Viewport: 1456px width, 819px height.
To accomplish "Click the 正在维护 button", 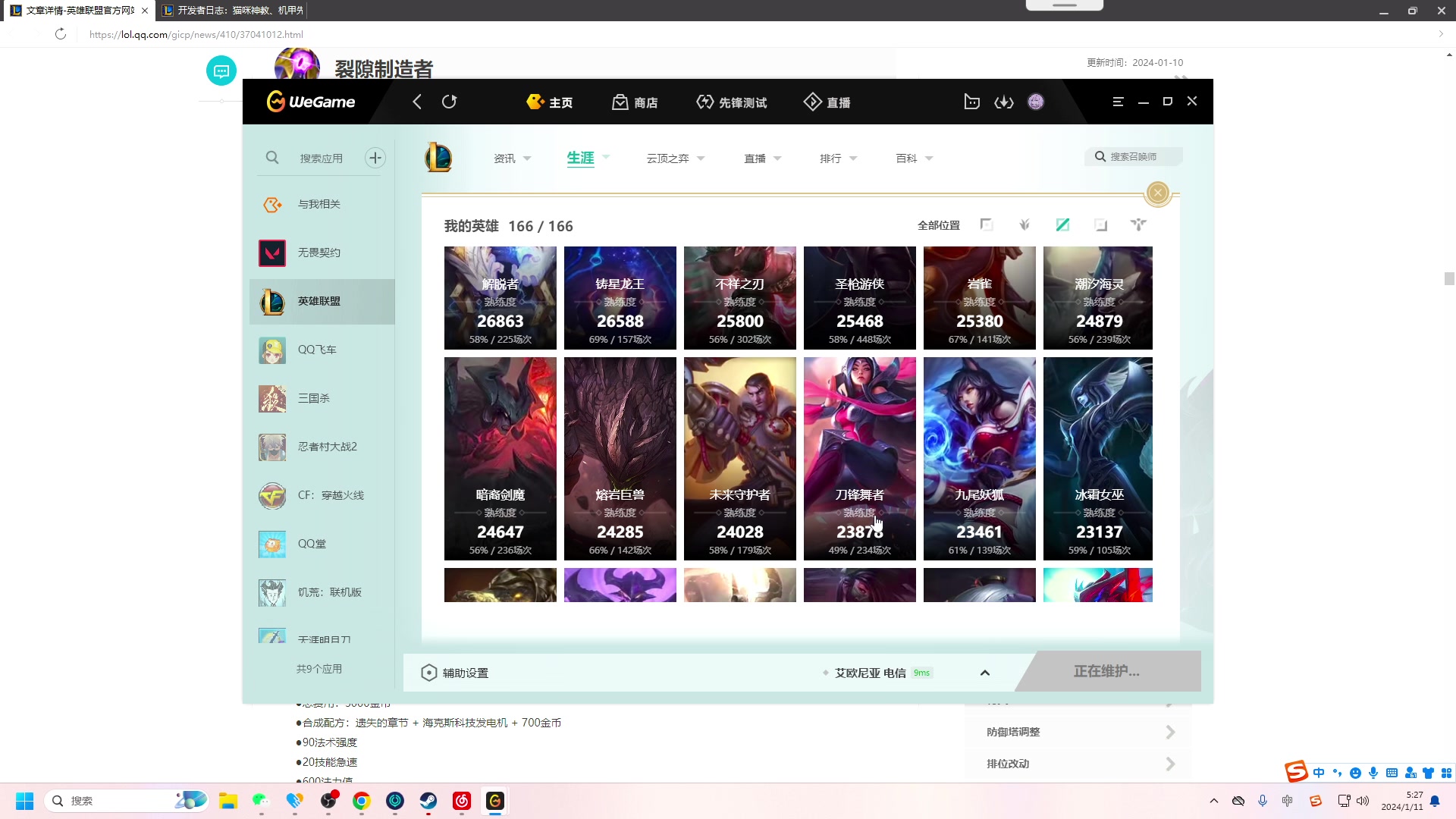I will [x=1107, y=671].
